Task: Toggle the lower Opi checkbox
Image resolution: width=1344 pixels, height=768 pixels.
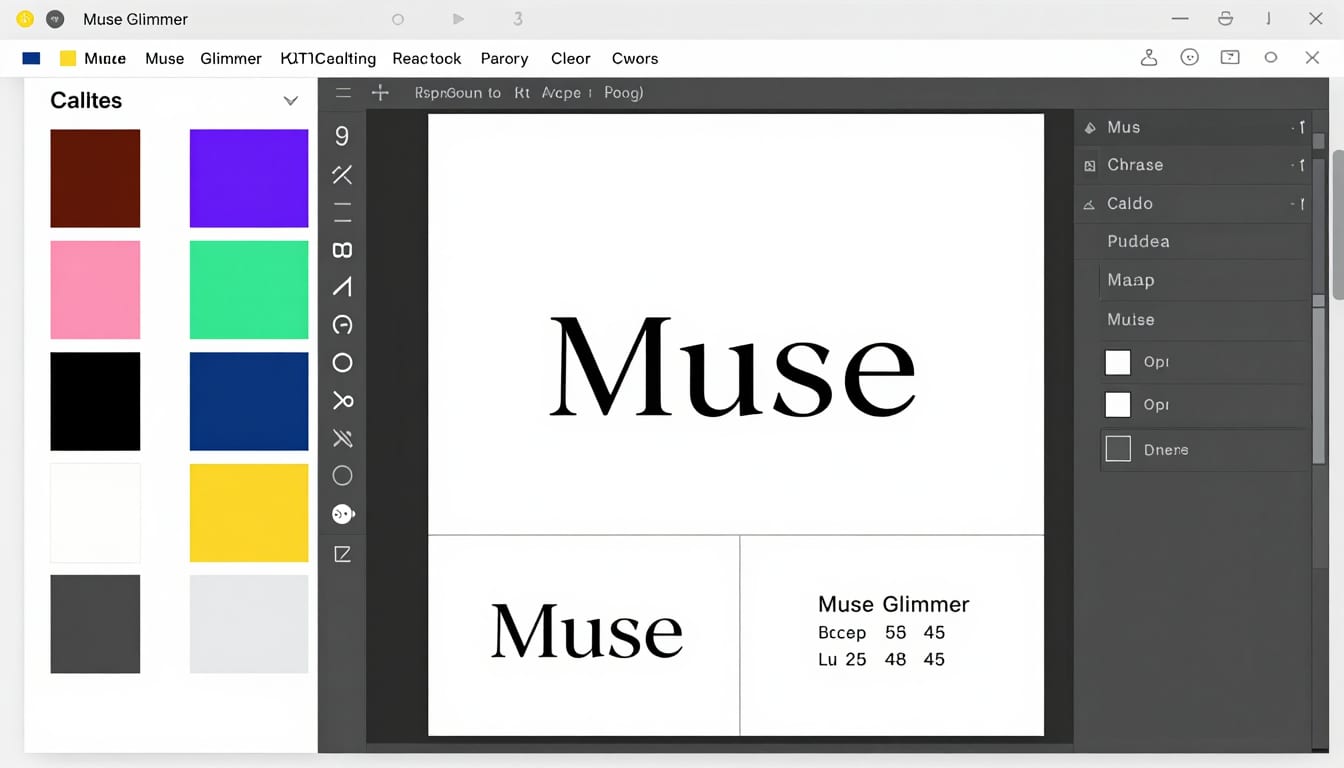Action: click(1117, 404)
